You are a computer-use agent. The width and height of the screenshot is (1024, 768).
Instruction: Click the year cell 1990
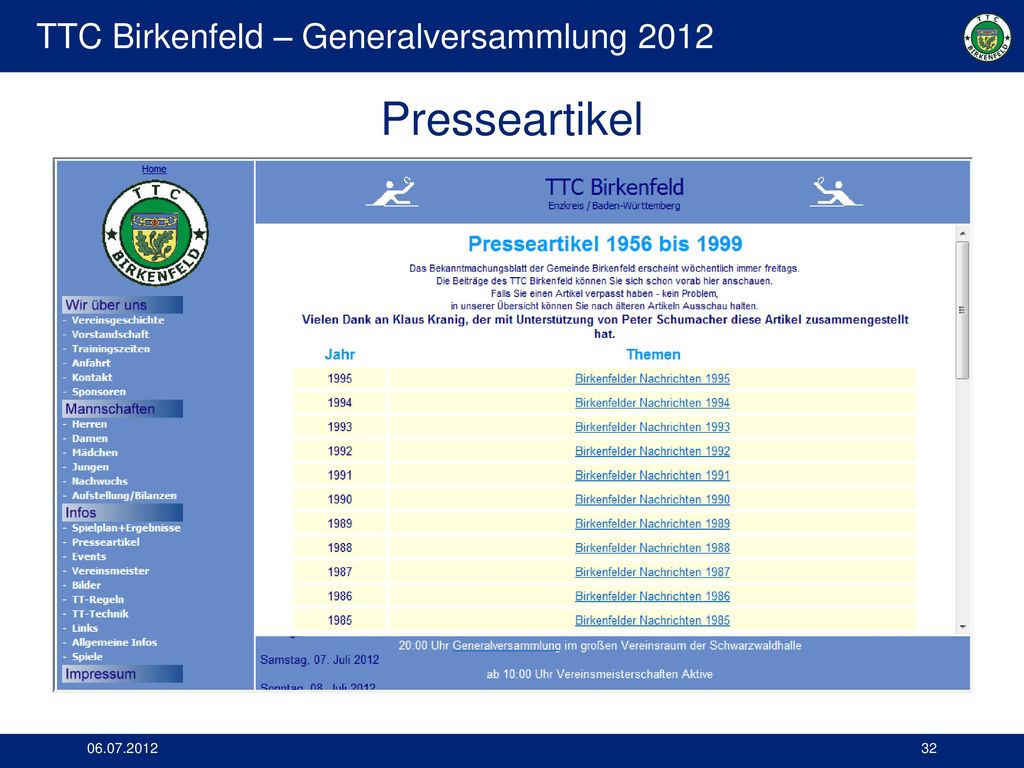click(340, 500)
